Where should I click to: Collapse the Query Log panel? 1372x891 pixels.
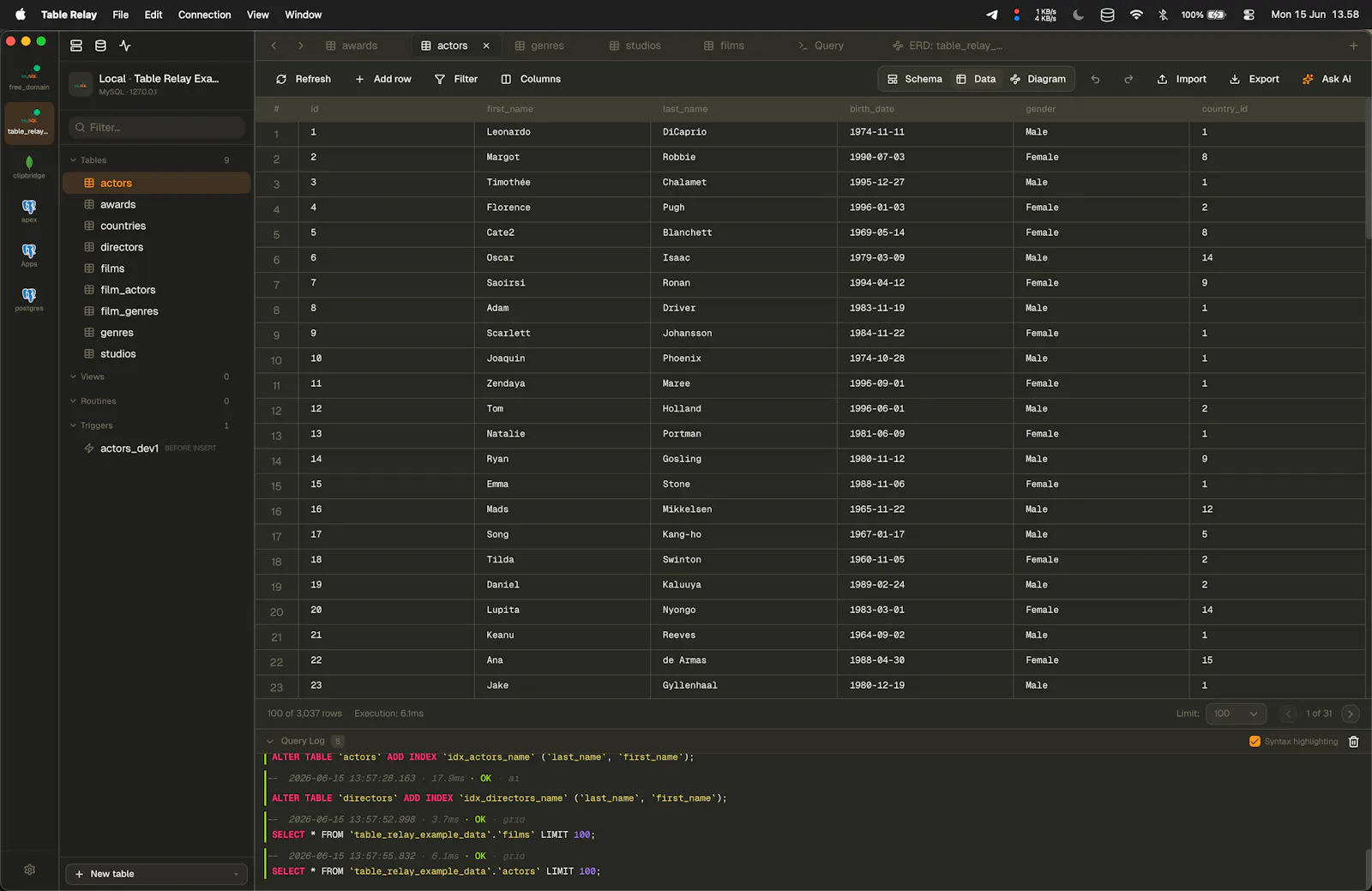click(270, 741)
